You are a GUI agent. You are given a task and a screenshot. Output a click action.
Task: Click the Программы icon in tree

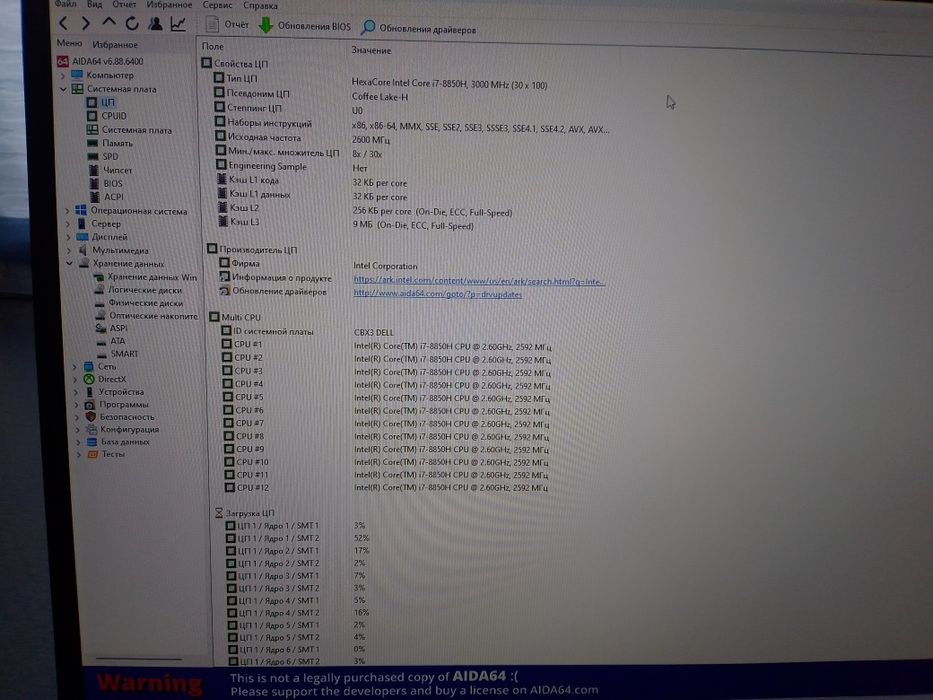[90, 405]
